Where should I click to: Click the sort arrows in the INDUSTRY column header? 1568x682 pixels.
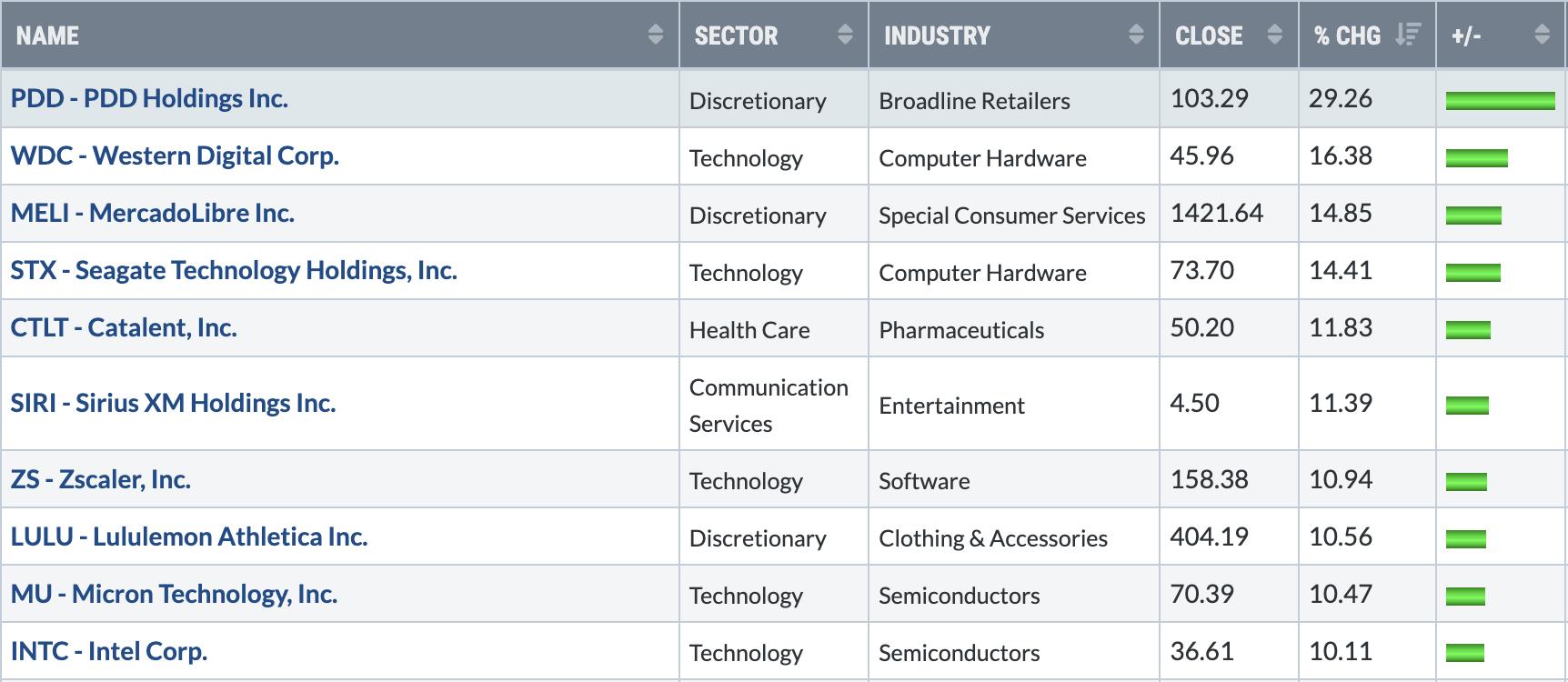click(1135, 35)
